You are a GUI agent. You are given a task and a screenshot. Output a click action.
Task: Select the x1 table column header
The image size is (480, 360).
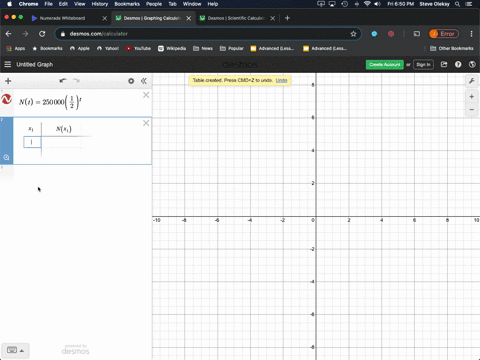(31, 129)
